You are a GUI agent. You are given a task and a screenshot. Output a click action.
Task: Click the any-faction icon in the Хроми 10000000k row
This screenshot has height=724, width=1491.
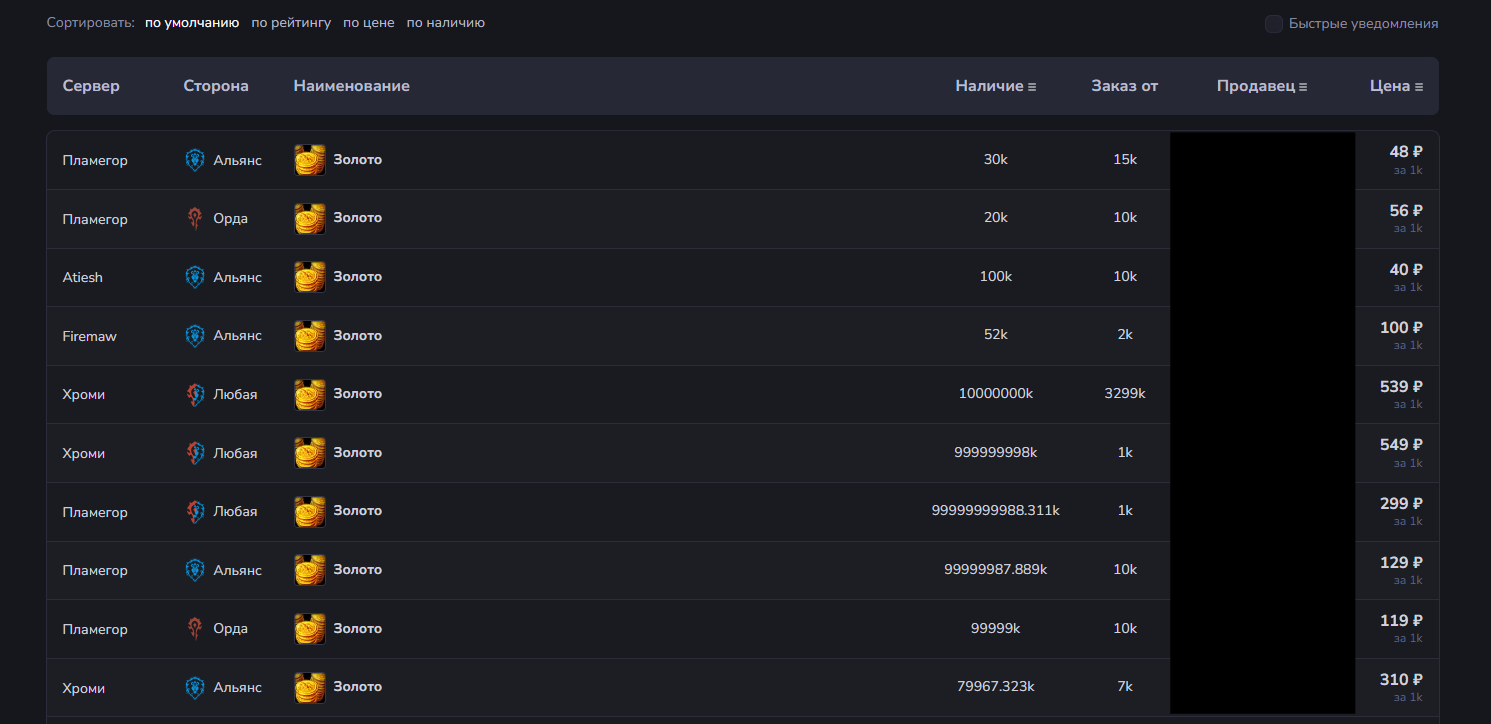click(x=195, y=394)
